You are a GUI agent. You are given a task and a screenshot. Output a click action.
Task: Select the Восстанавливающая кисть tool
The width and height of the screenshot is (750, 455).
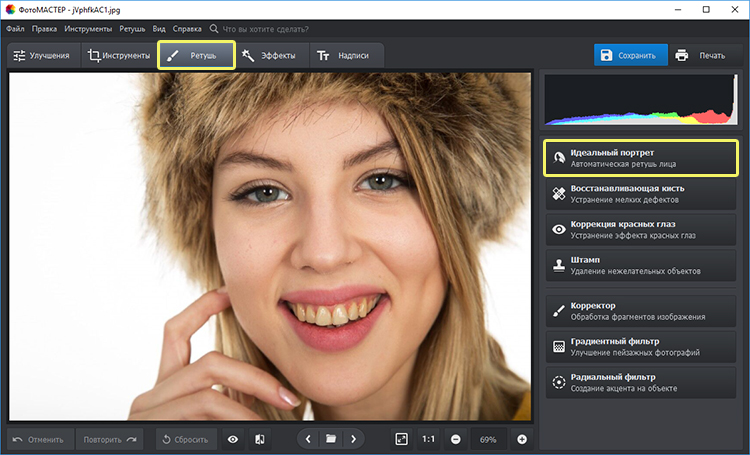(640, 194)
